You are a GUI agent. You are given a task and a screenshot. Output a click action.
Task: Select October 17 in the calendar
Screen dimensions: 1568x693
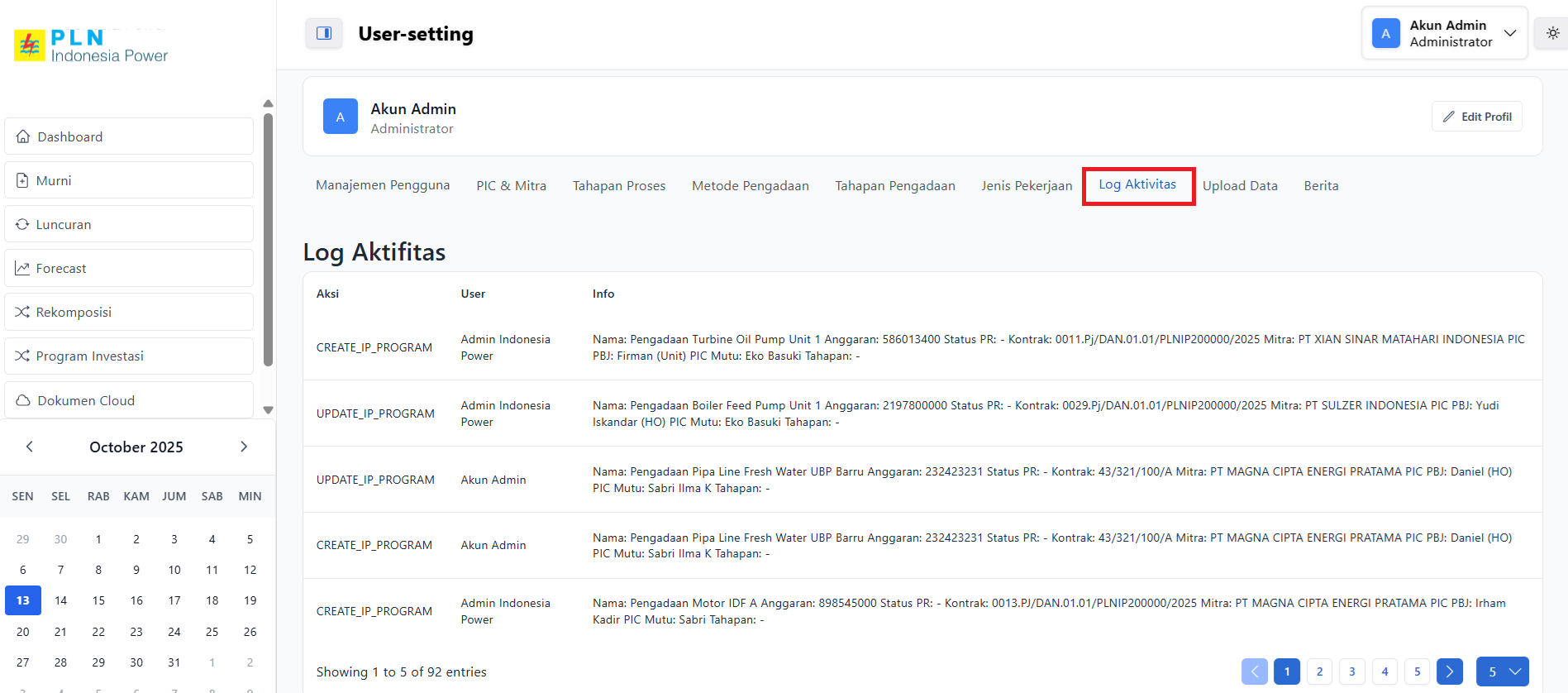point(174,600)
